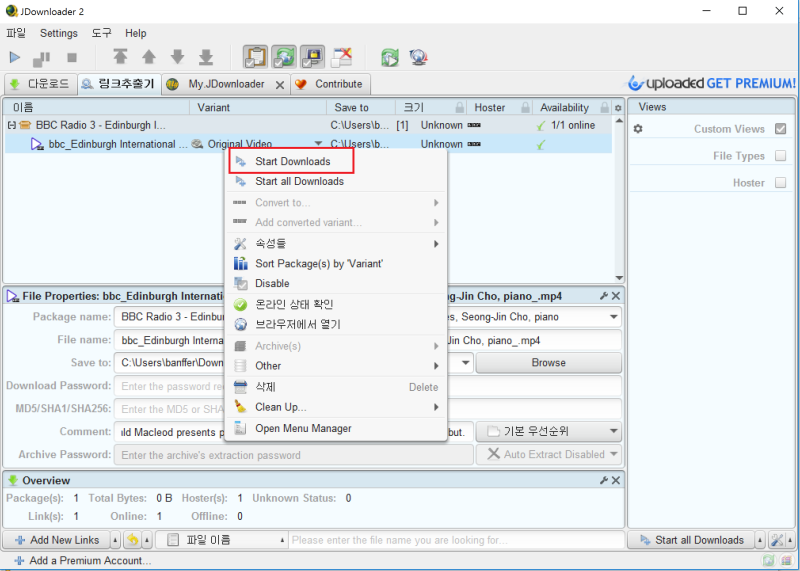800x571 pixels.
Task: Click the Pause downloads toolbar icon
Action: pyautogui.click(x=41, y=58)
